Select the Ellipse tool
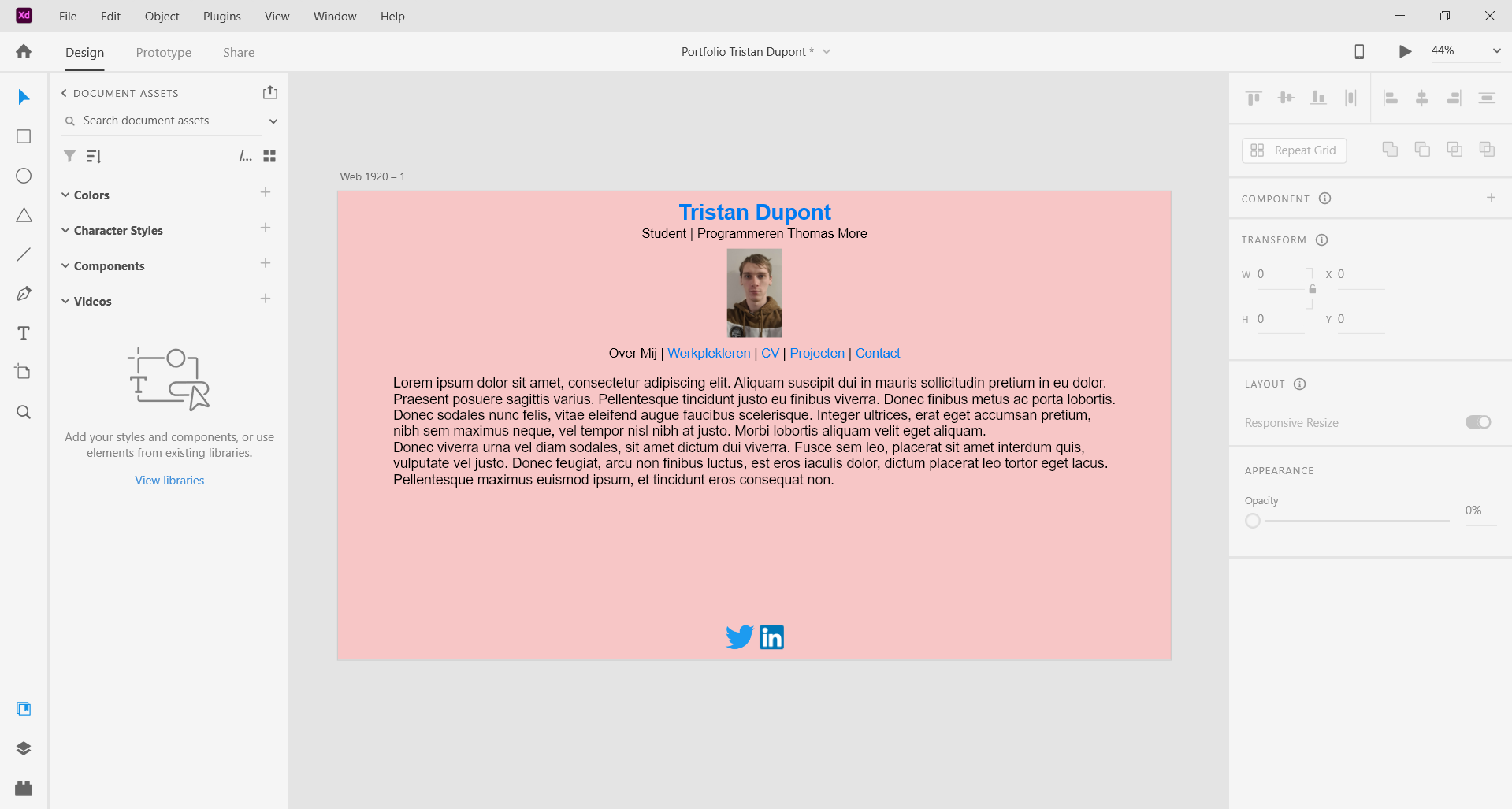 coord(24,176)
